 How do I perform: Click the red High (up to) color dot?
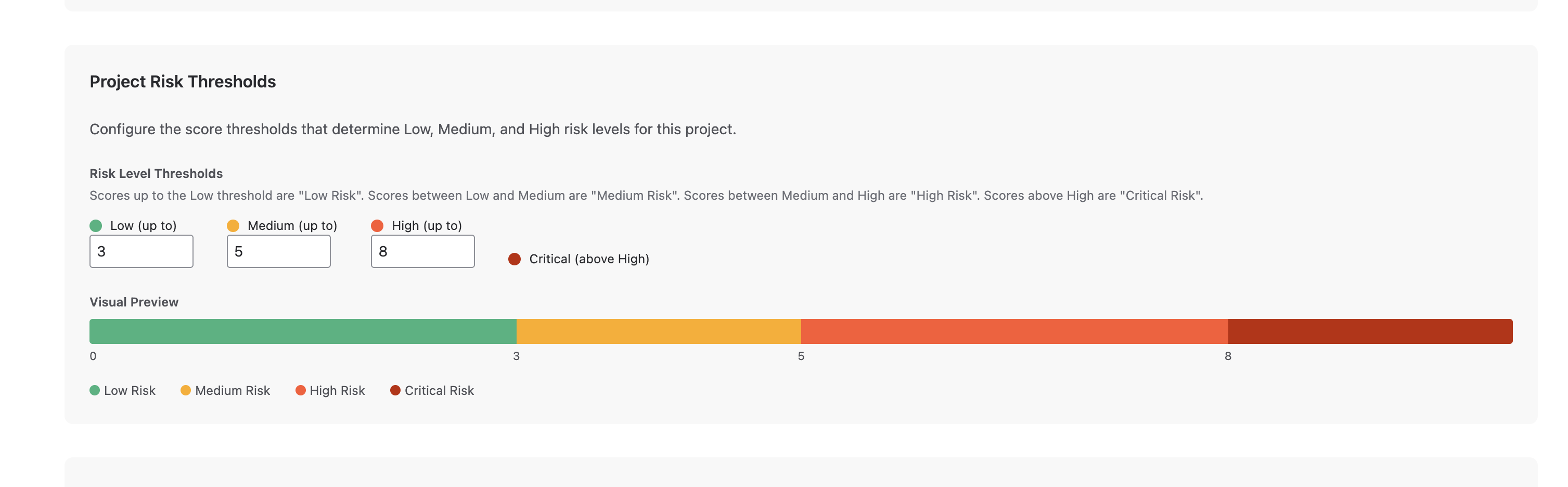(x=377, y=225)
